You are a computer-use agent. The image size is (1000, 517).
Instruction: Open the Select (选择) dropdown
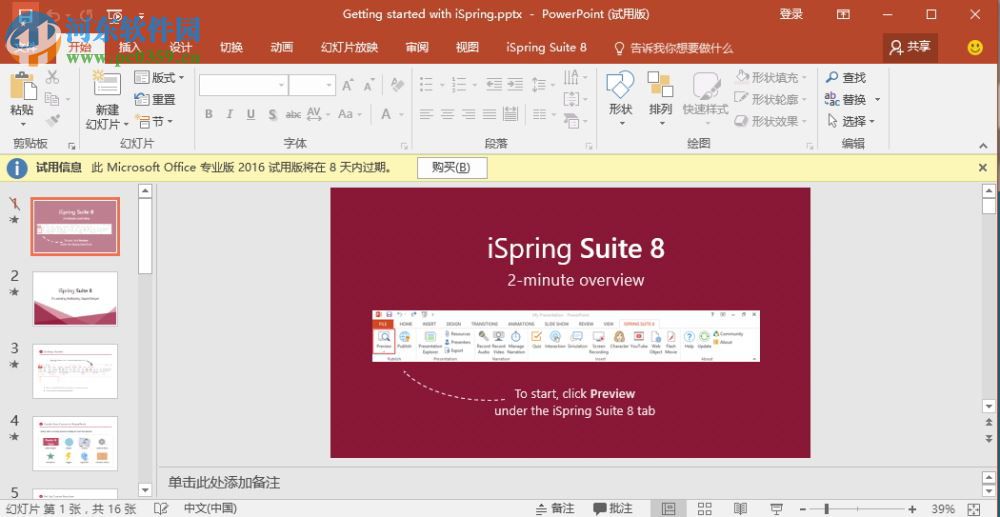(x=851, y=121)
